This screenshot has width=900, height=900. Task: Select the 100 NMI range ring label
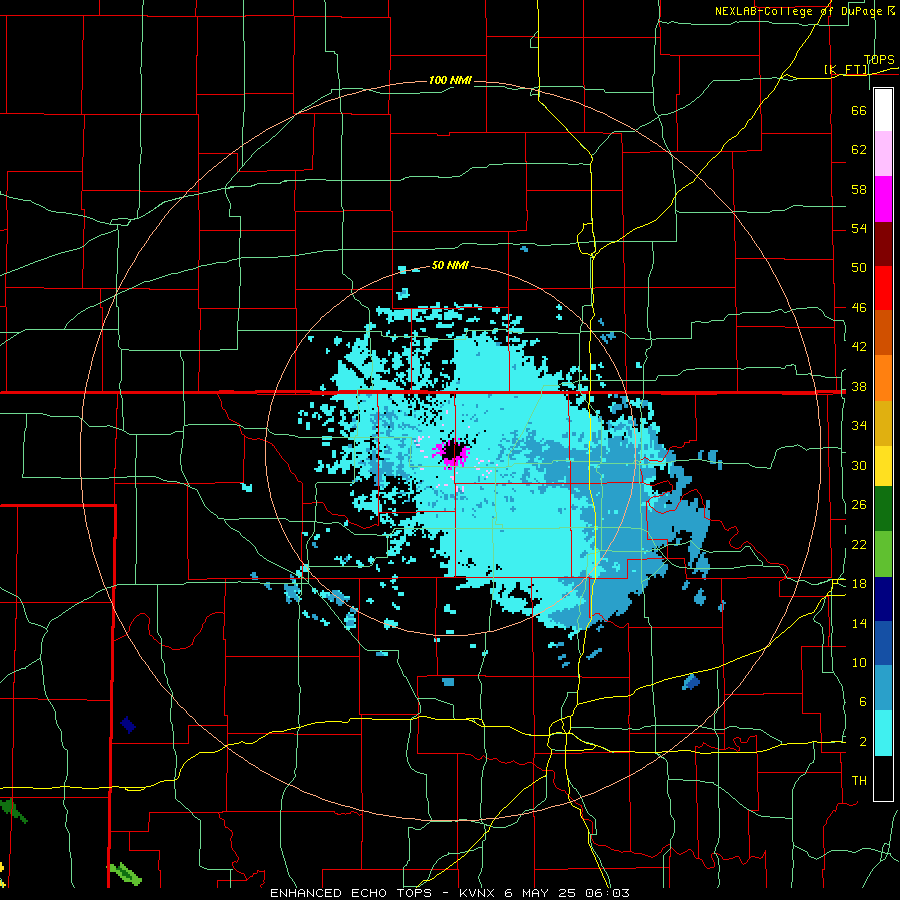pyautogui.click(x=450, y=80)
